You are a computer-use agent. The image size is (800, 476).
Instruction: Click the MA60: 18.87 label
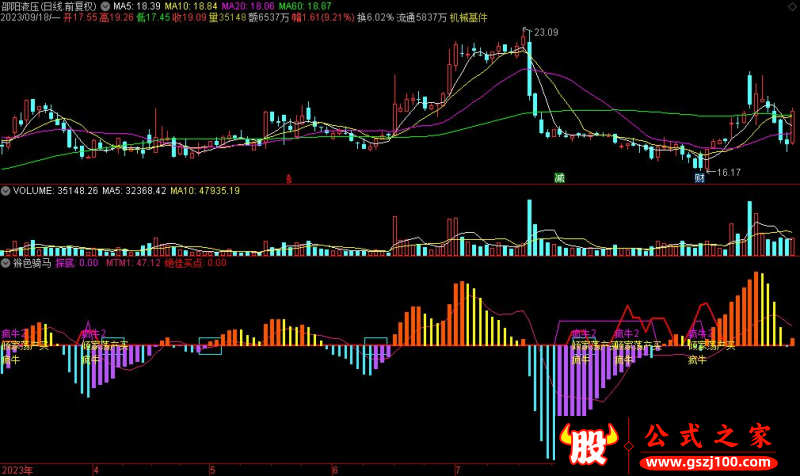tap(305, 6)
